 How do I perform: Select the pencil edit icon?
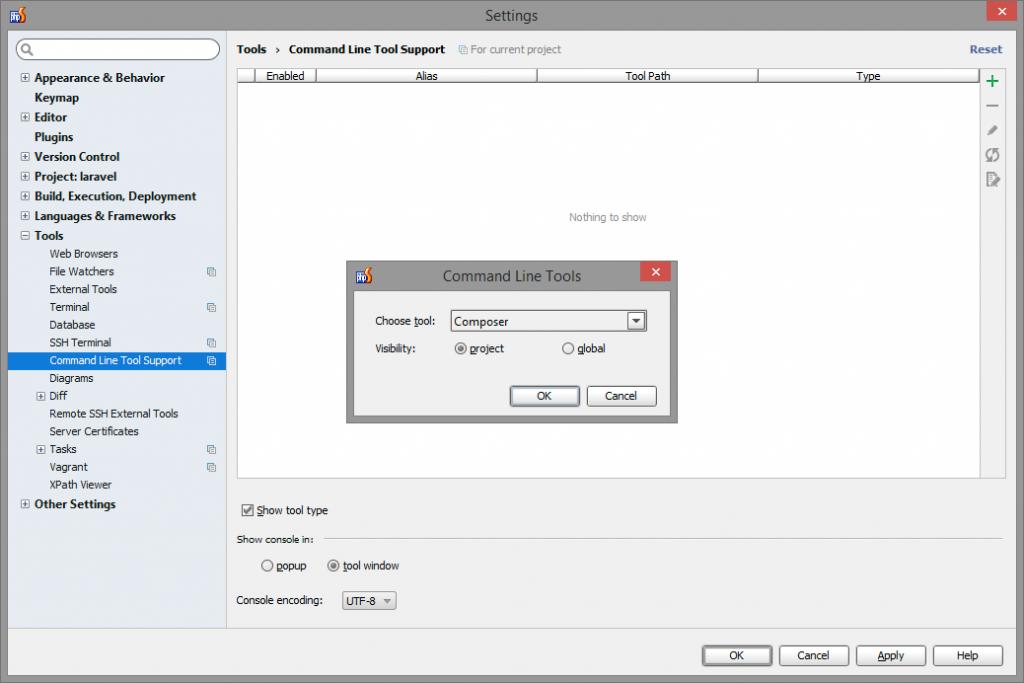pyautogui.click(x=992, y=129)
